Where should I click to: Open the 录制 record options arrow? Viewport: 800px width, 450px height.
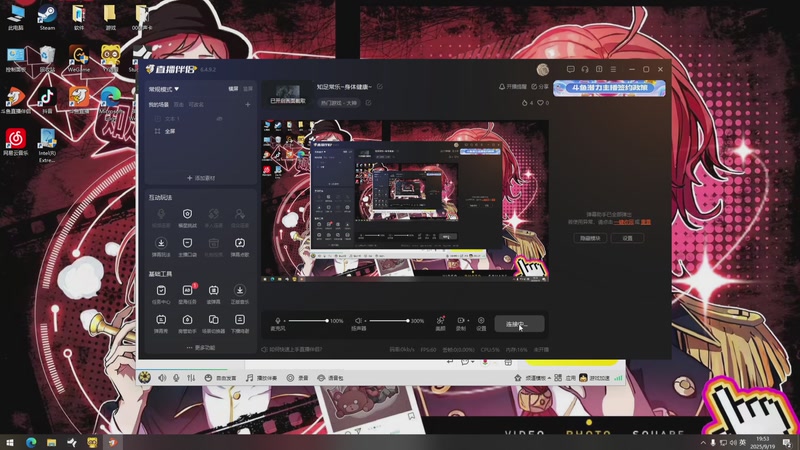[468, 320]
